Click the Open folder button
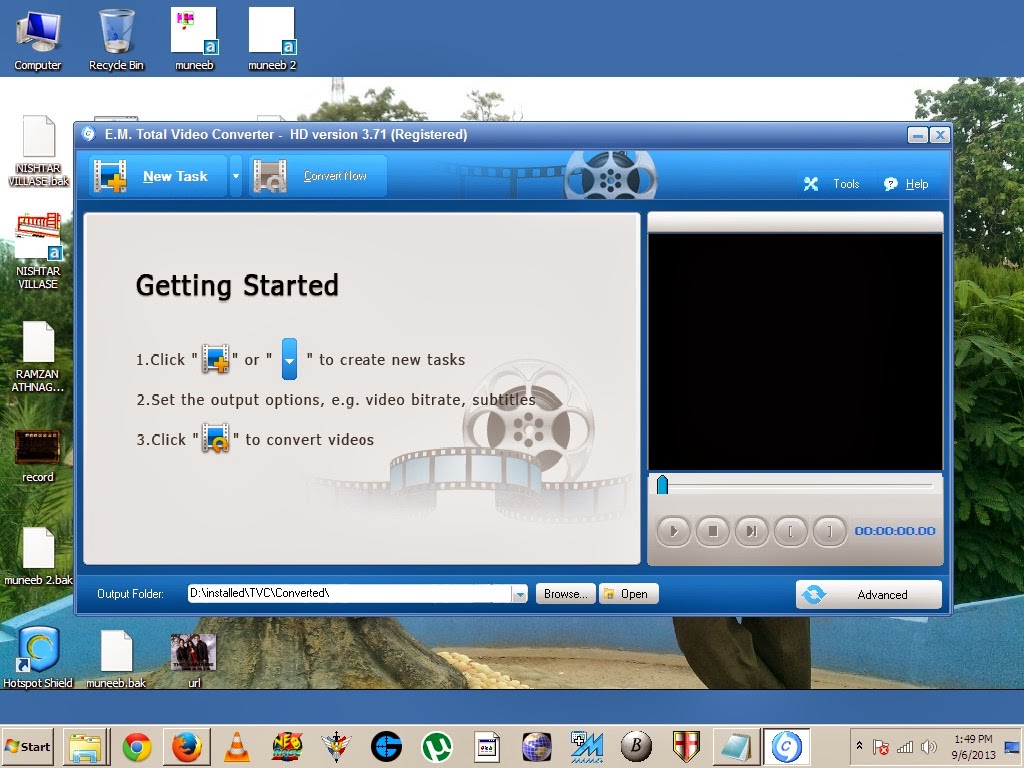The height and width of the screenshot is (768, 1024). click(x=628, y=594)
